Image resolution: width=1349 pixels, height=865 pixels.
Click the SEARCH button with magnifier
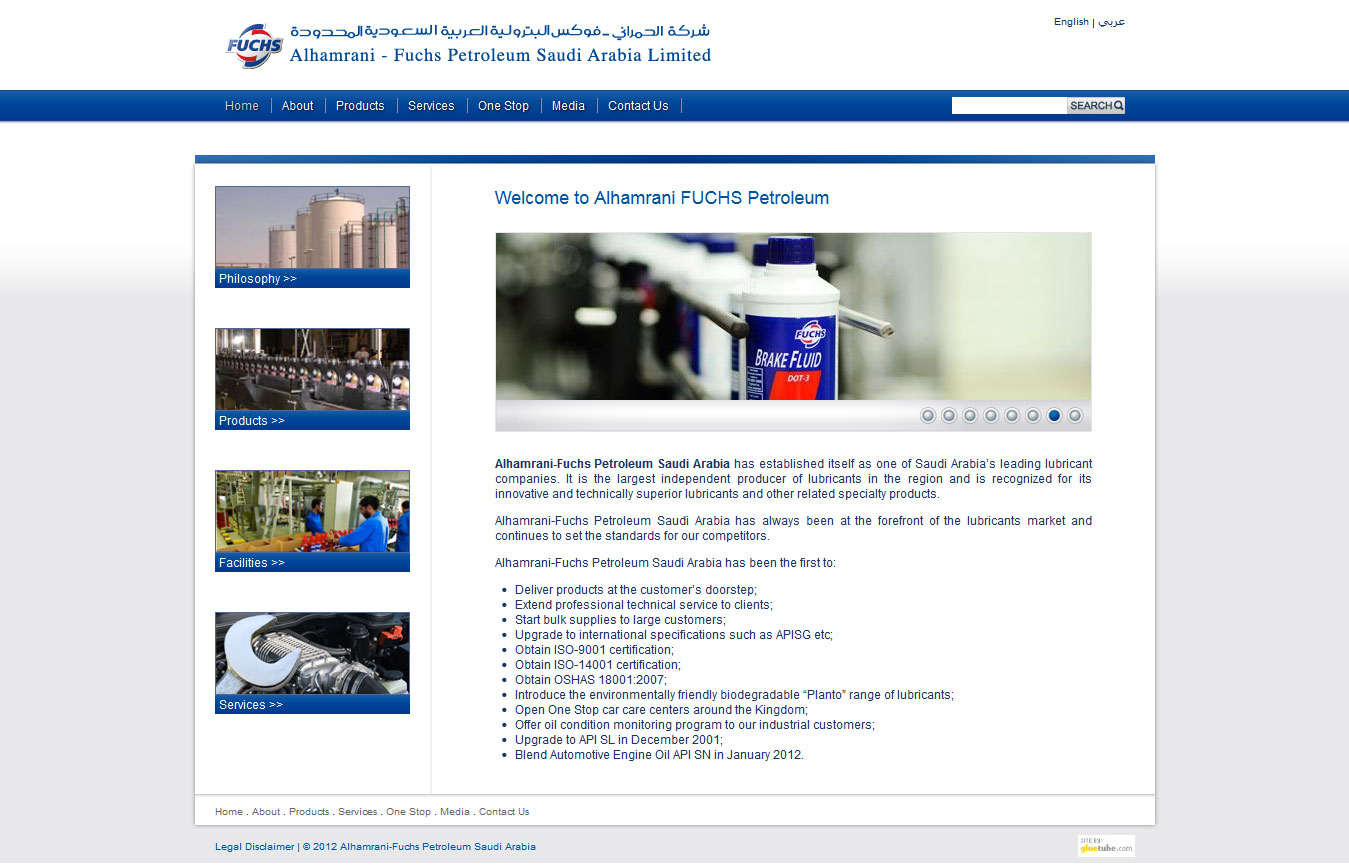(x=1096, y=105)
